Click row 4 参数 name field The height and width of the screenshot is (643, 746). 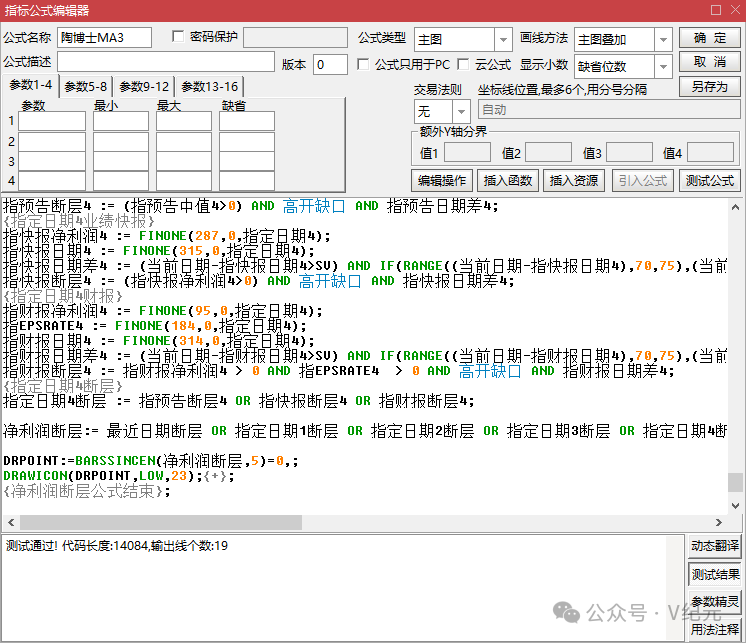(x=52, y=181)
